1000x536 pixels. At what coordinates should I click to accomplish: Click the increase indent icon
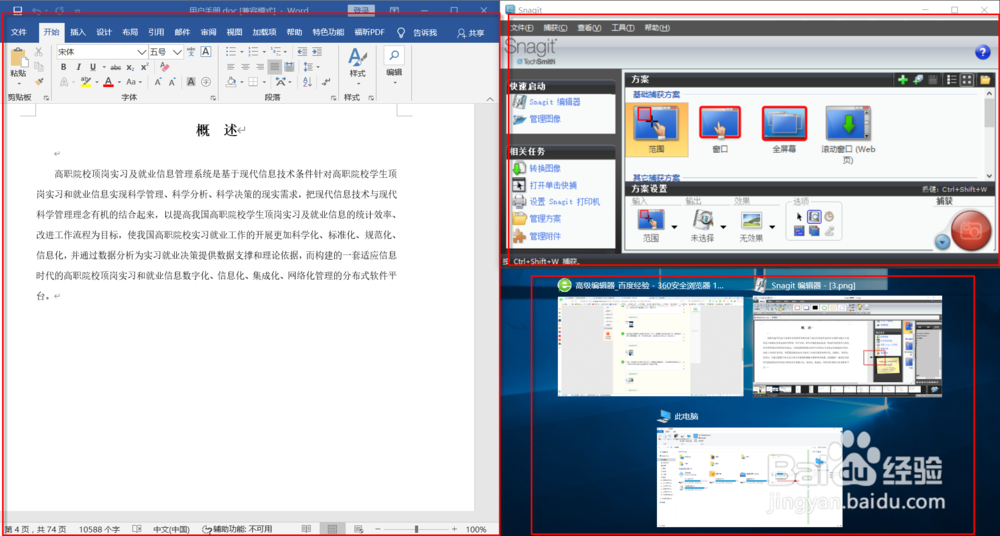[x=316, y=52]
